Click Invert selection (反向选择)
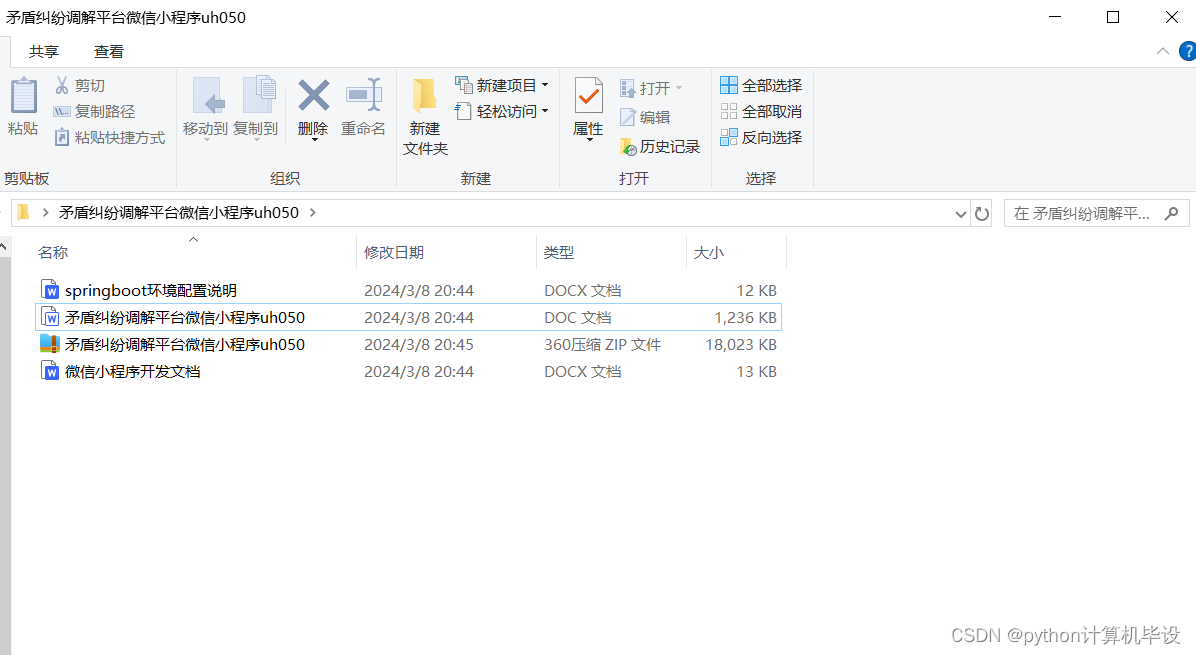This screenshot has height=655, width=1196. point(761,137)
